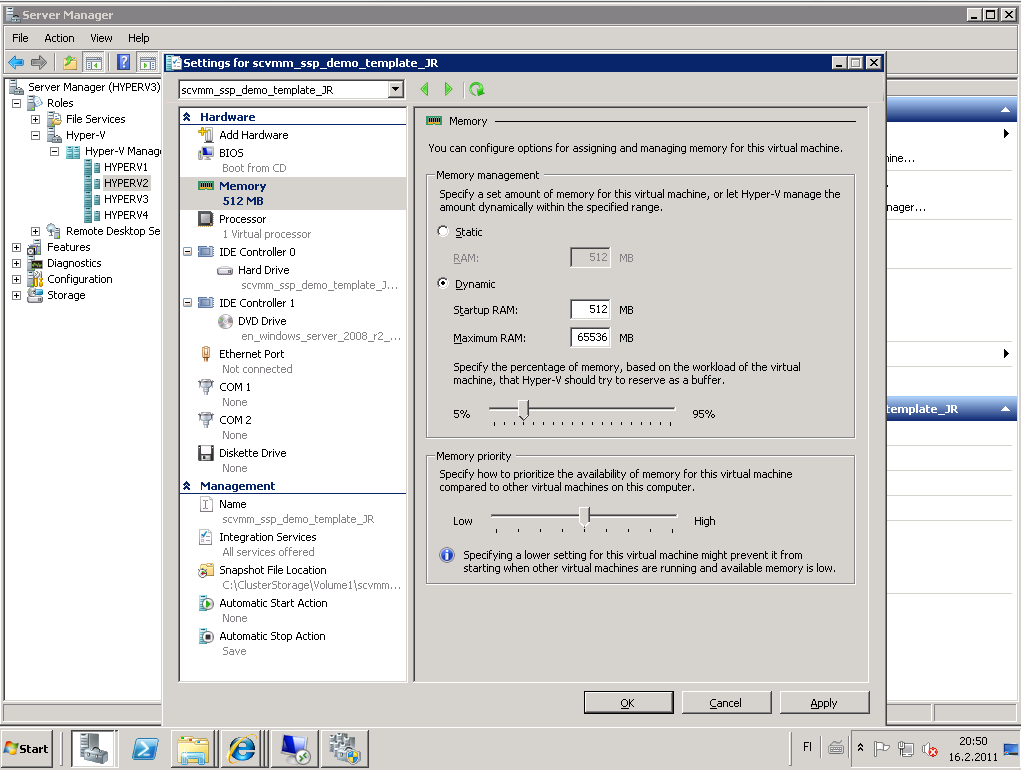Expand File Services in tree

(36, 119)
